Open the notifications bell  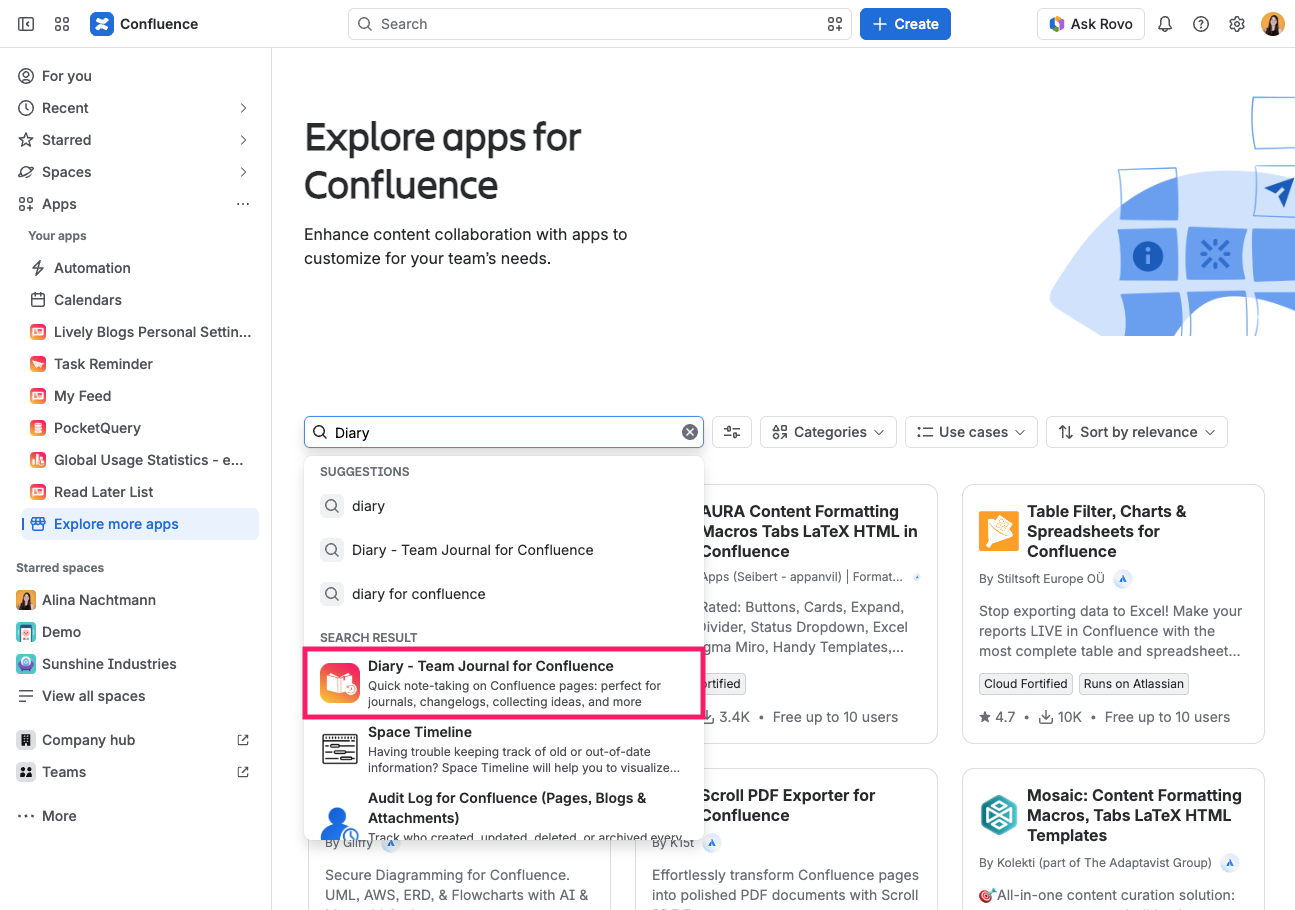(x=1165, y=24)
